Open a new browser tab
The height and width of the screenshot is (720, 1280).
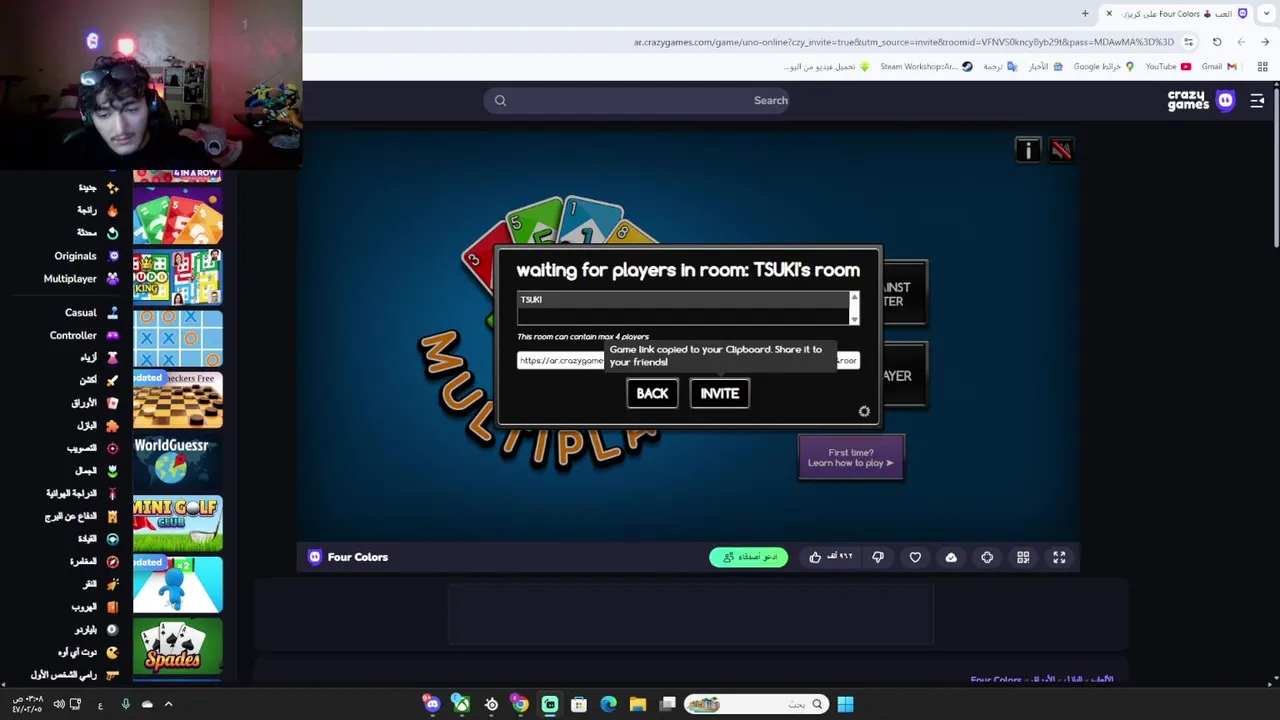click(1085, 14)
